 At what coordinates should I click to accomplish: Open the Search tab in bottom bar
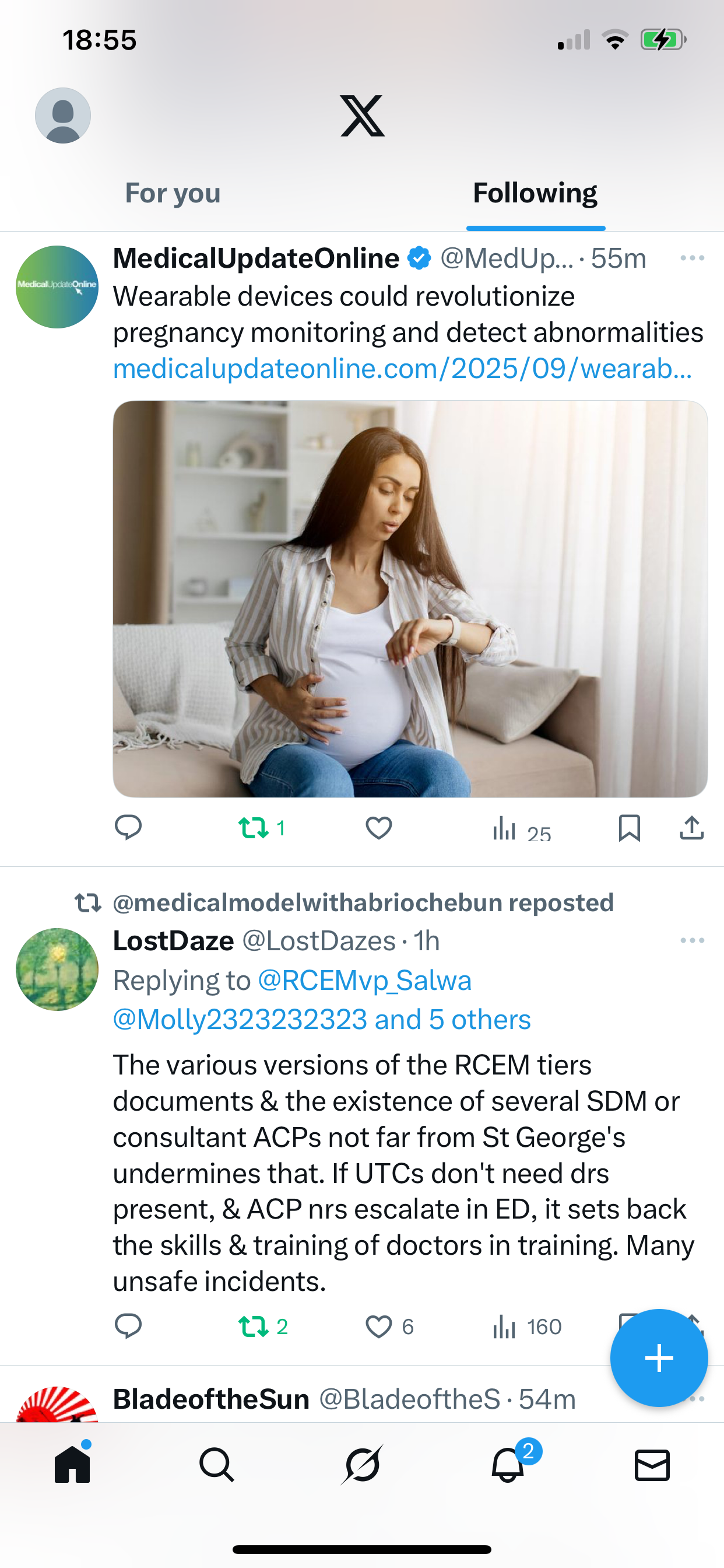pos(217,1465)
